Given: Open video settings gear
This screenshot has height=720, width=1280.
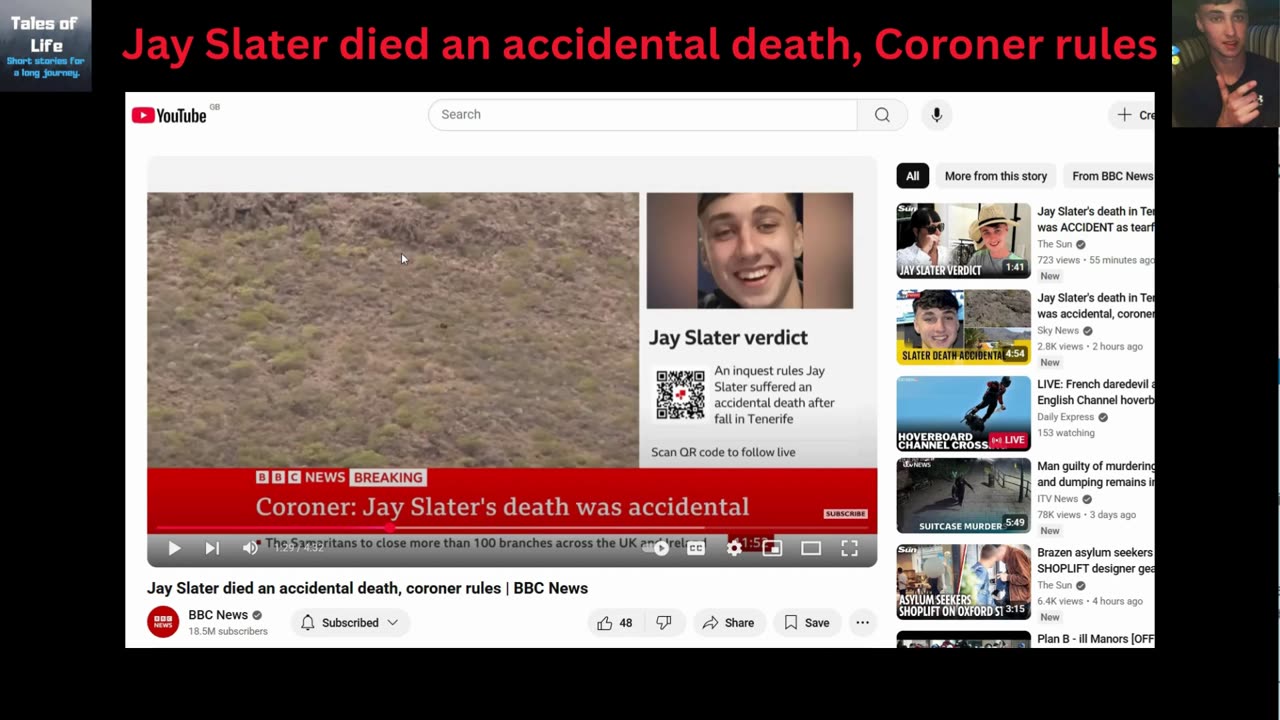Looking at the screenshot, I should coord(735,548).
